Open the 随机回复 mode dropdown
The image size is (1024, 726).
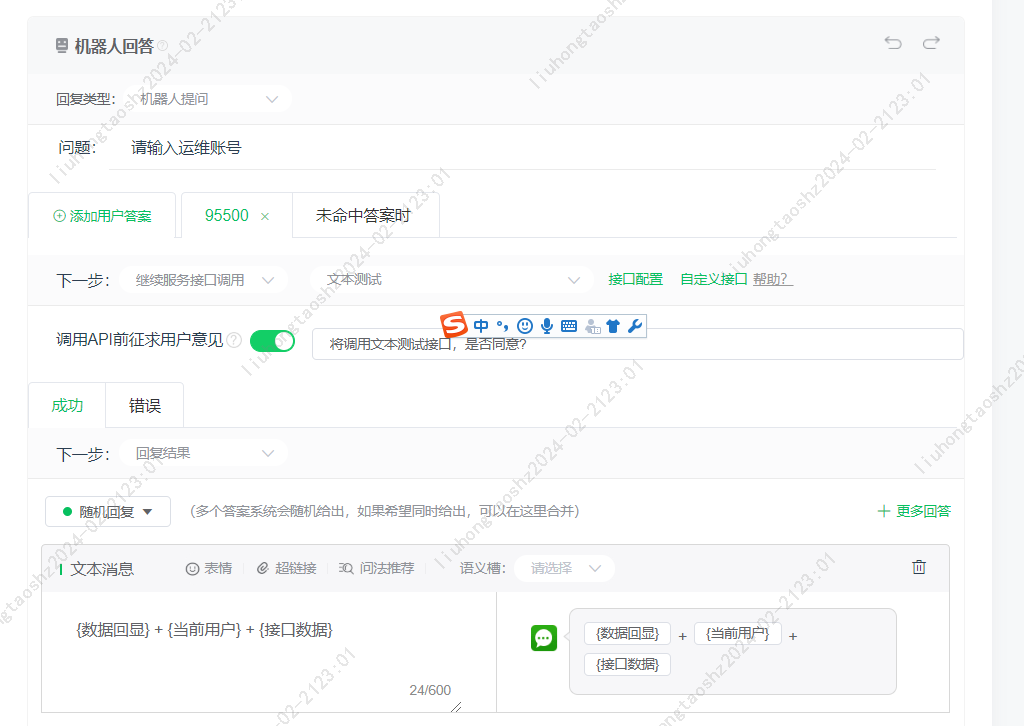point(108,512)
